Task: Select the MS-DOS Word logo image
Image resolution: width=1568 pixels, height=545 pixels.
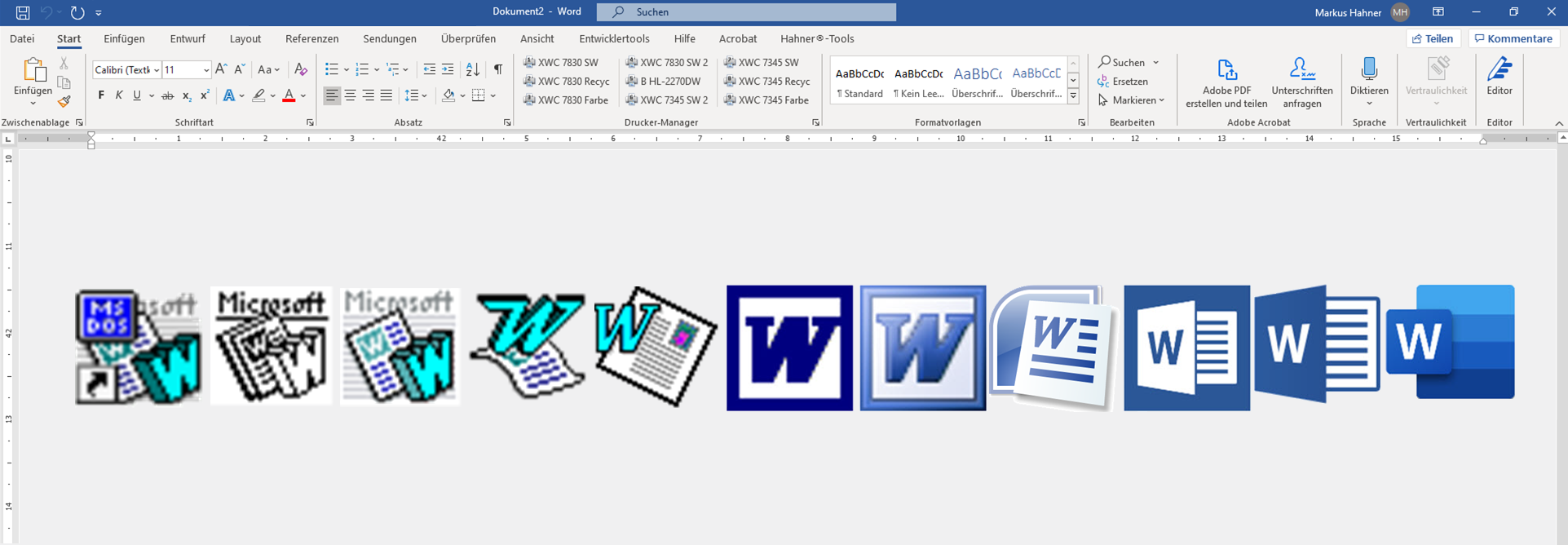Action: 138,348
